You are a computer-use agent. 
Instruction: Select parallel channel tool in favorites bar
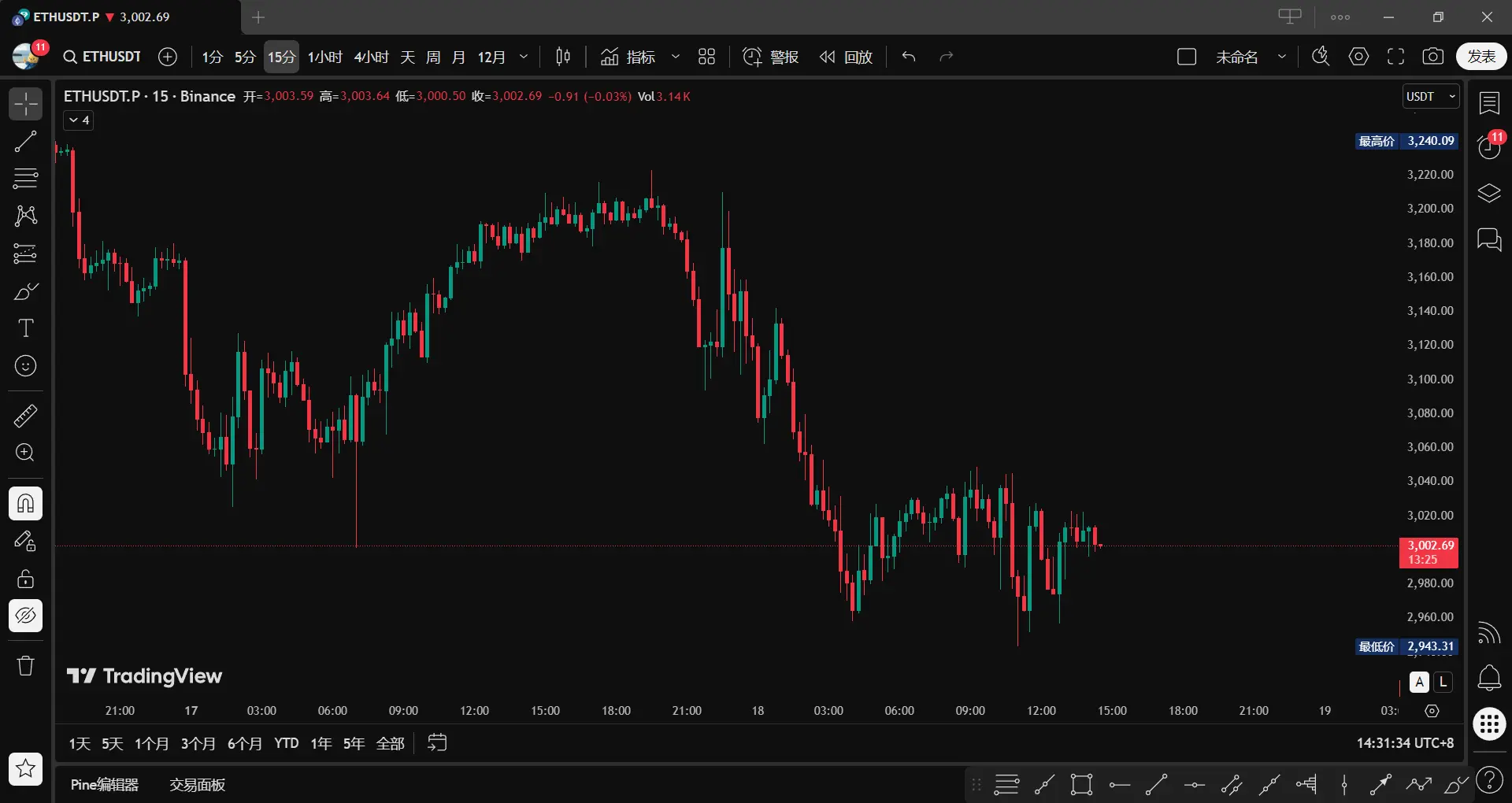tap(1232, 784)
